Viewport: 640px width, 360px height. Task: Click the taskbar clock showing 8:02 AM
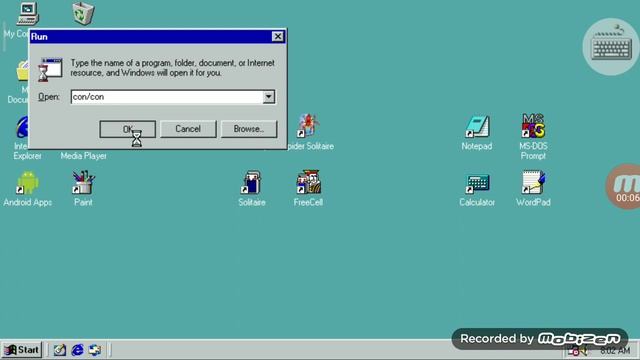point(615,351)
